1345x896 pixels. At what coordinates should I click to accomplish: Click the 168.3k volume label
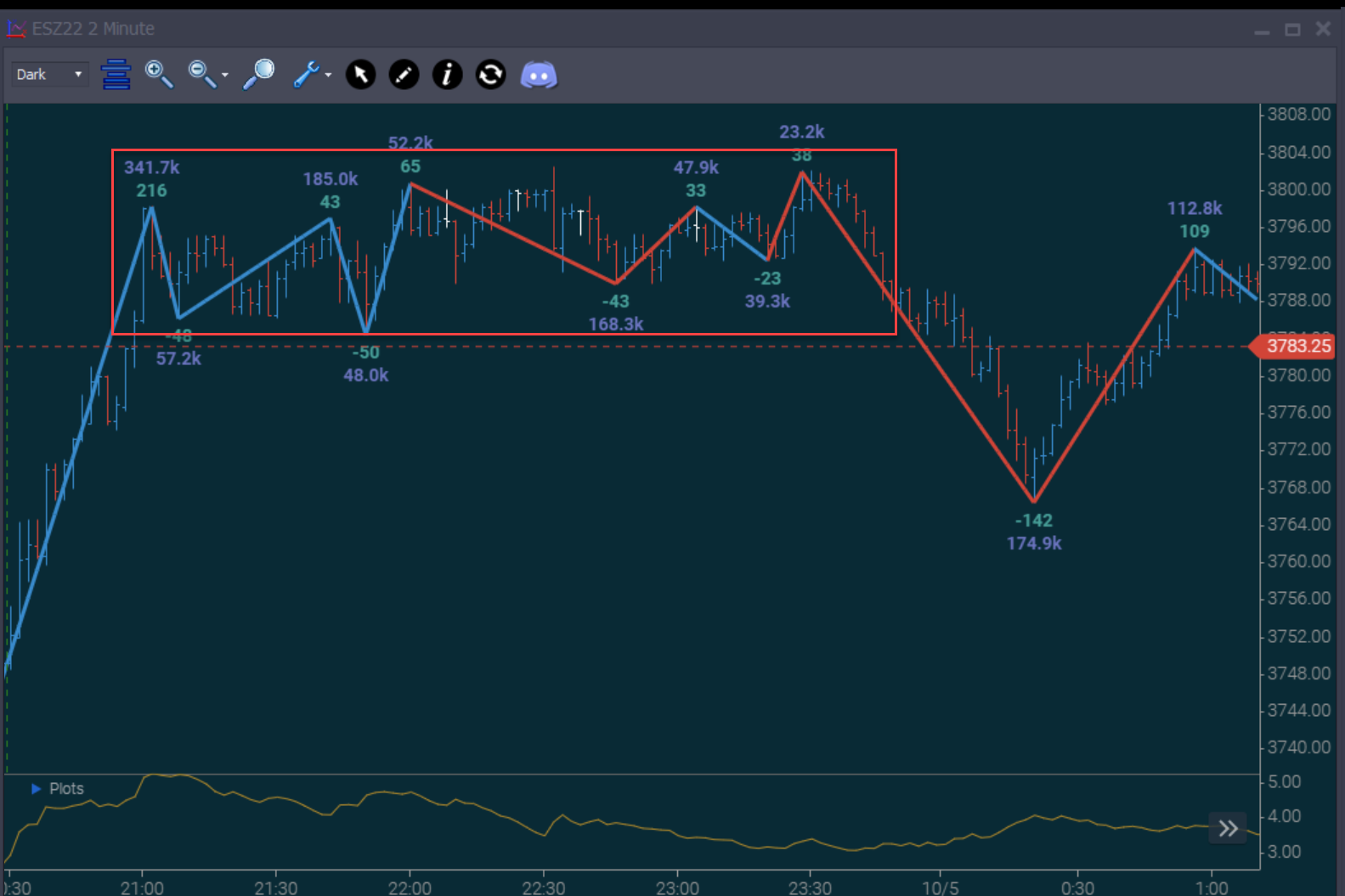point(616,324)
